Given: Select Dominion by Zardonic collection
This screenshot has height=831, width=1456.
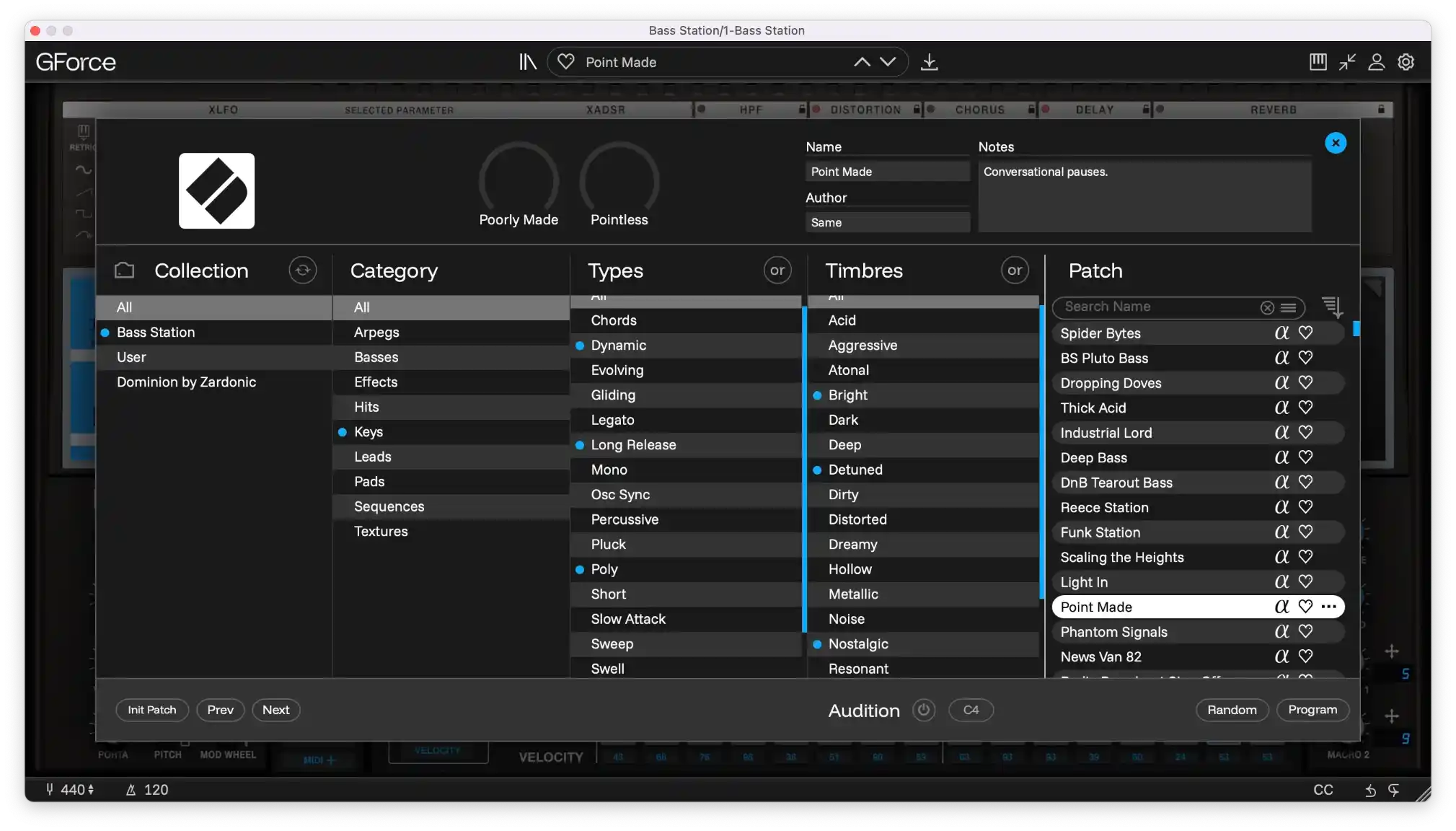Looking at the screenshot, I should click(x=213, y=382).
